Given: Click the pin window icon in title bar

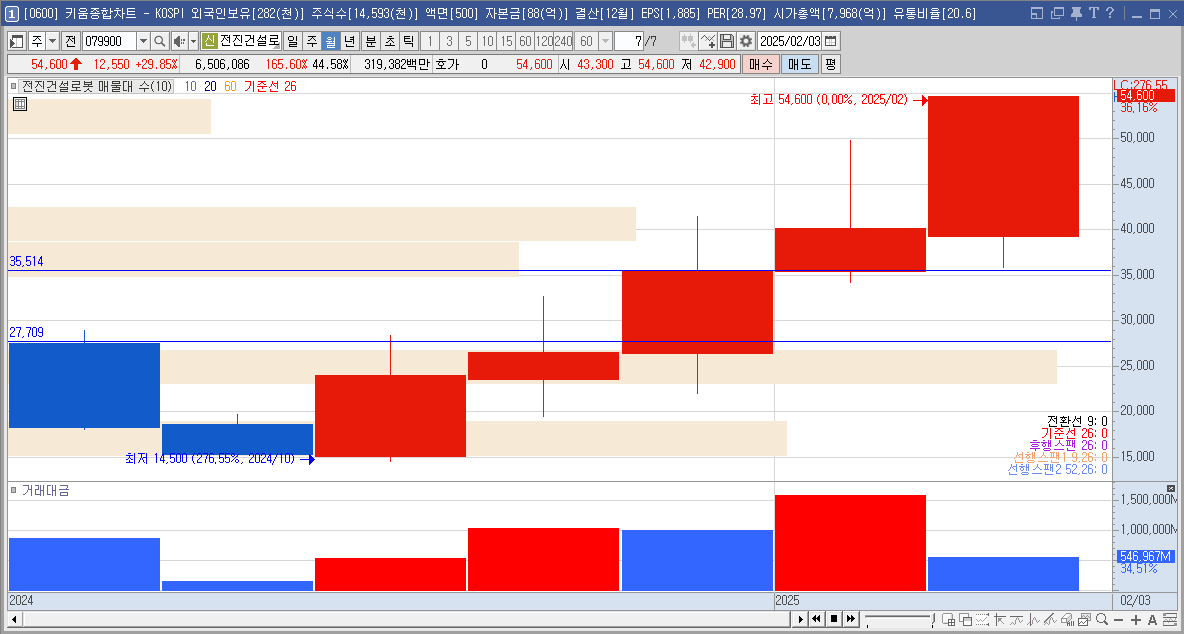Looking at the screenshot, I should [1076, 13].
